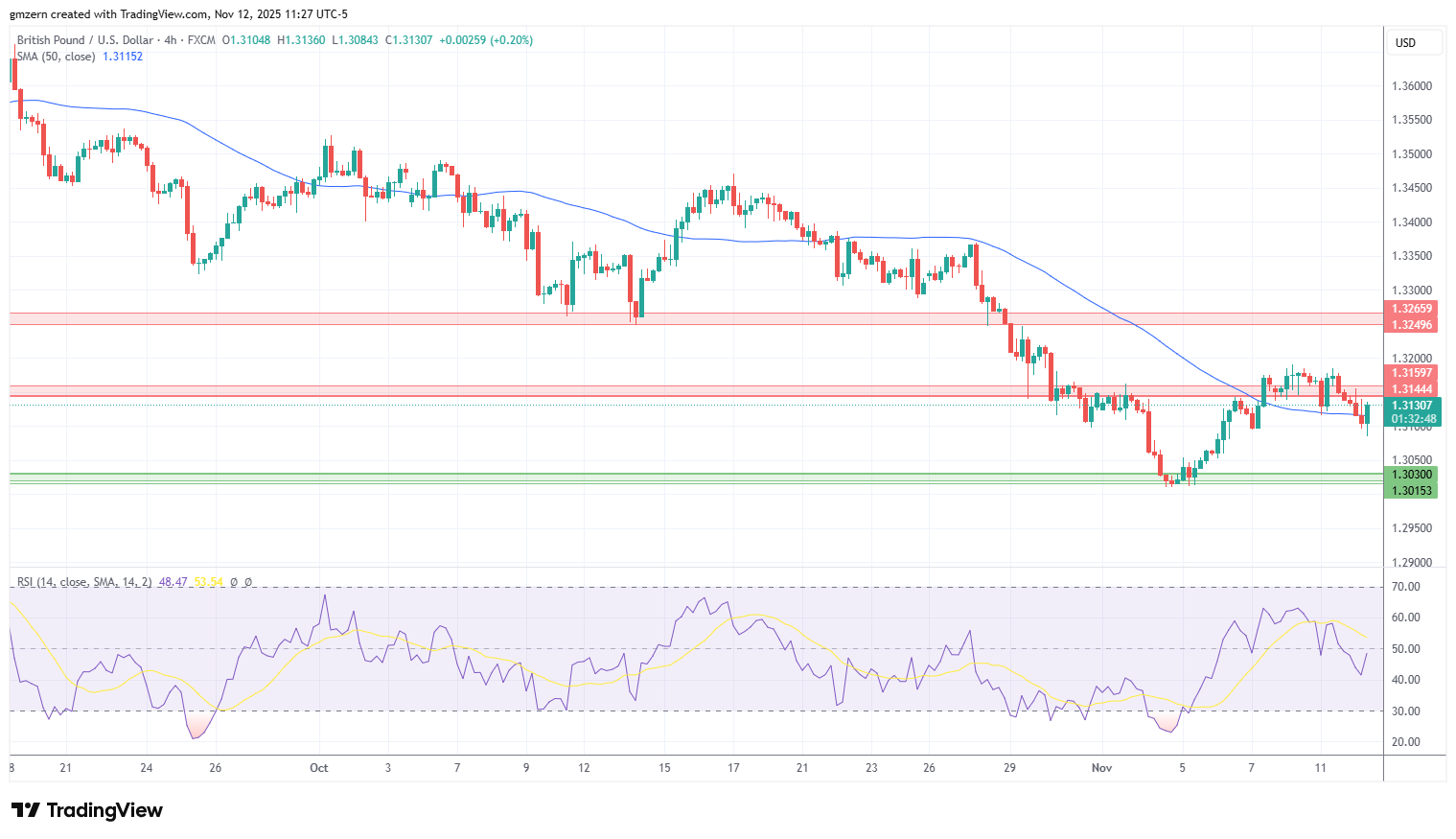Click the Nov label on the time axis
1456x839 pixels.
click(1101, 768)
